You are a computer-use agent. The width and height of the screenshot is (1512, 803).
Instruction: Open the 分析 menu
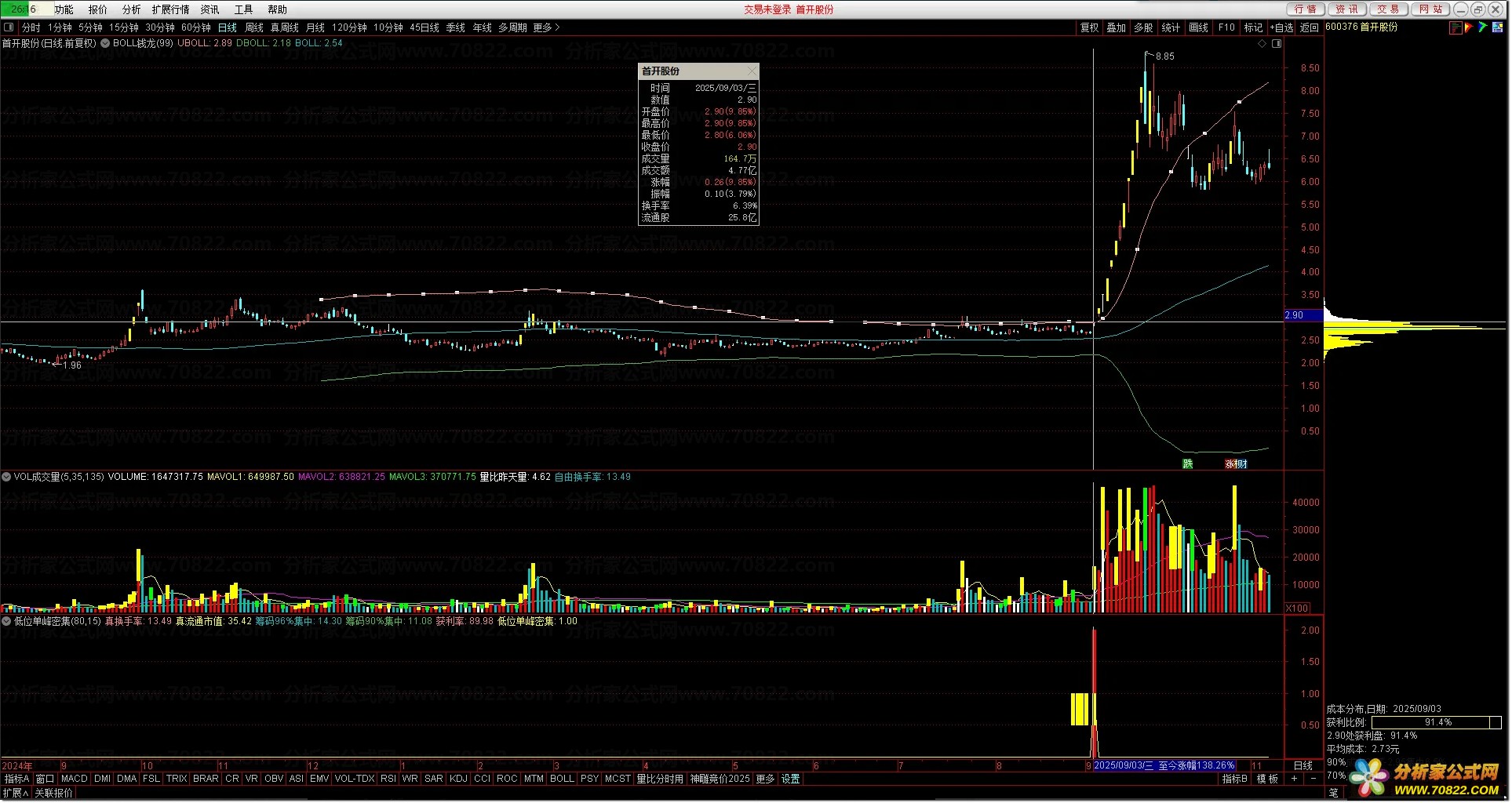131,9
